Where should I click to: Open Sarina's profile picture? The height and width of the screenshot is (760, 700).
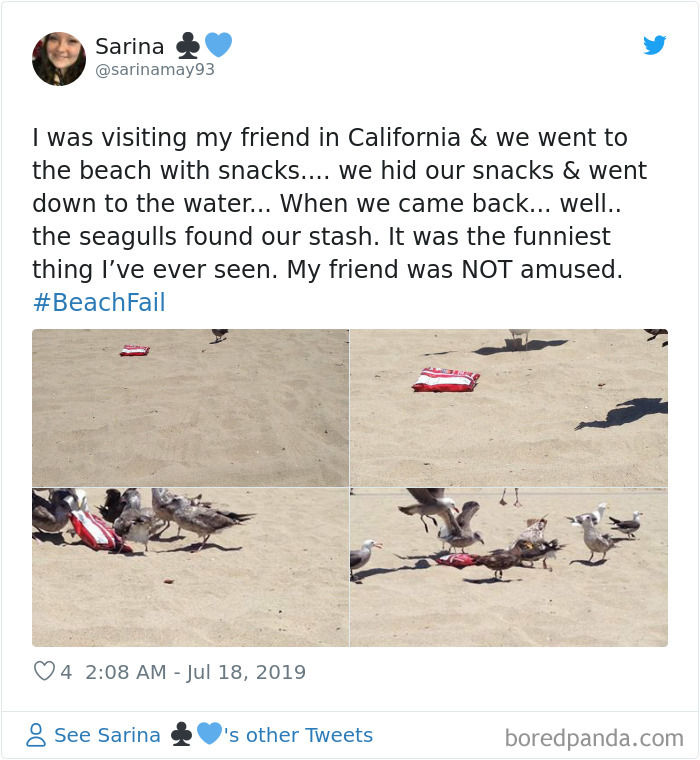pyautogui.click(x=59, y=58)
